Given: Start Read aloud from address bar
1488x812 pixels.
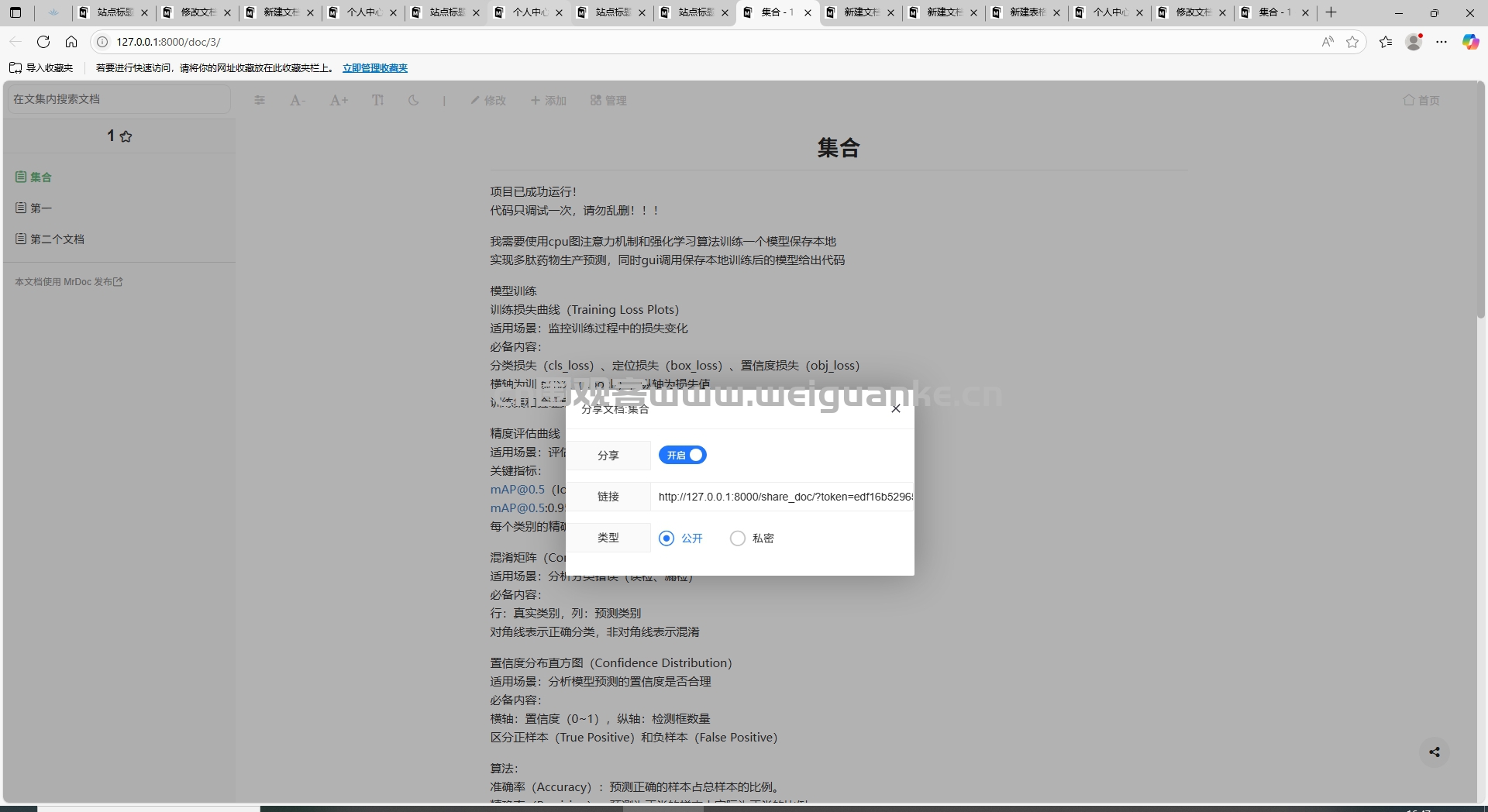Looking at the screenshot, I should click(1328, 42).
